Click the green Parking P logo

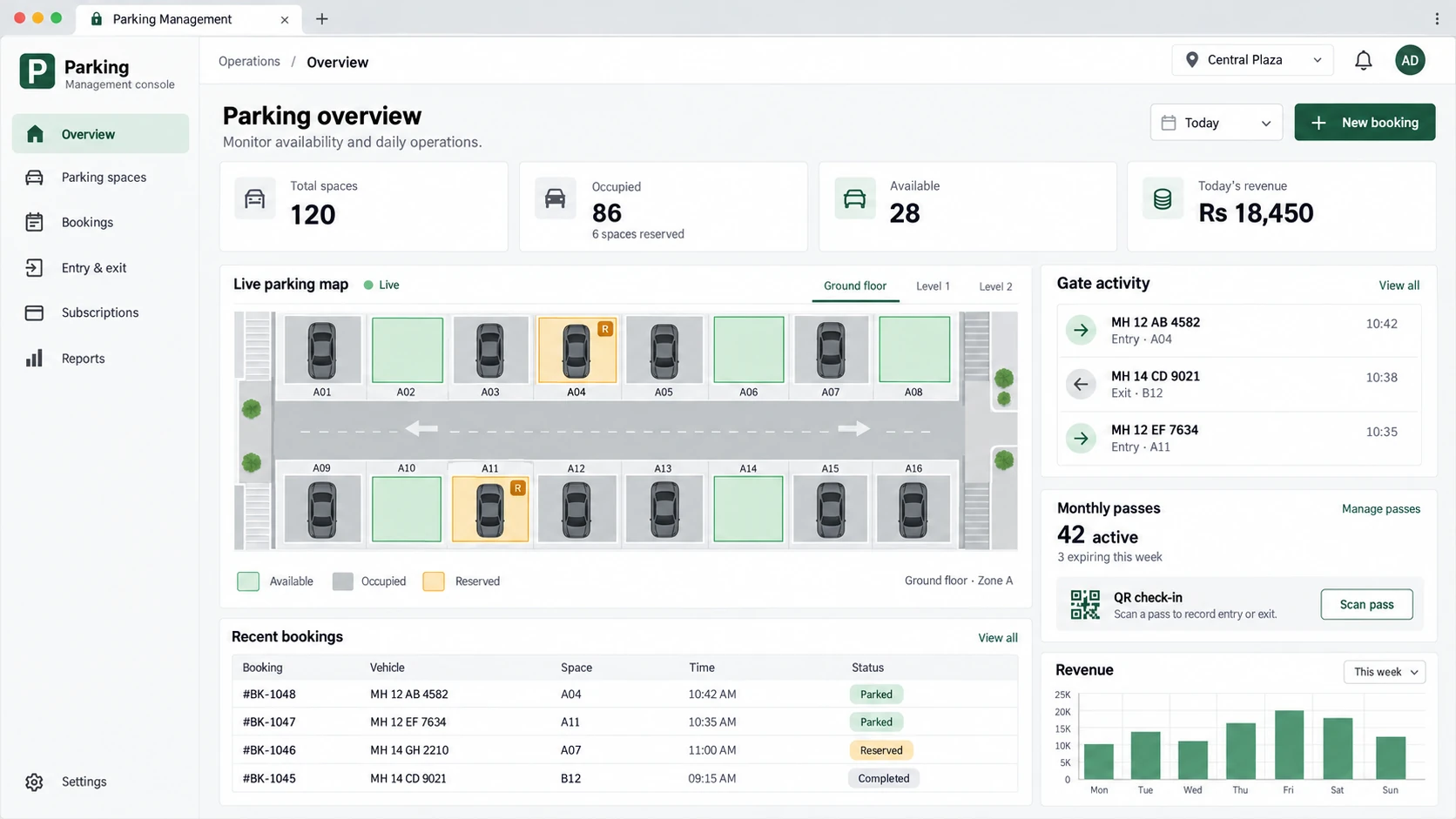[x=37, y=71]
